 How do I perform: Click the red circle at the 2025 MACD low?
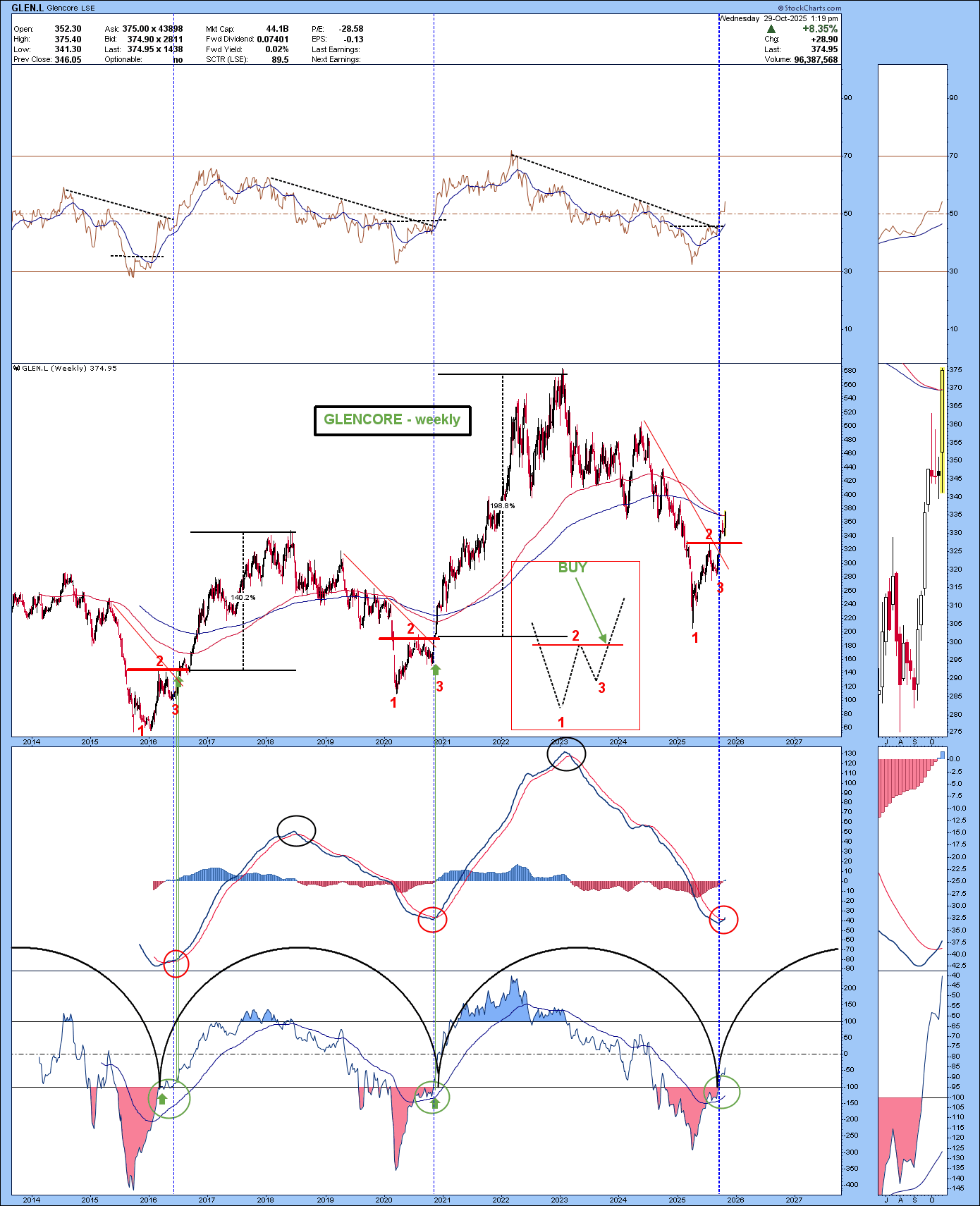pyautogui.click(x=723, y=920)
